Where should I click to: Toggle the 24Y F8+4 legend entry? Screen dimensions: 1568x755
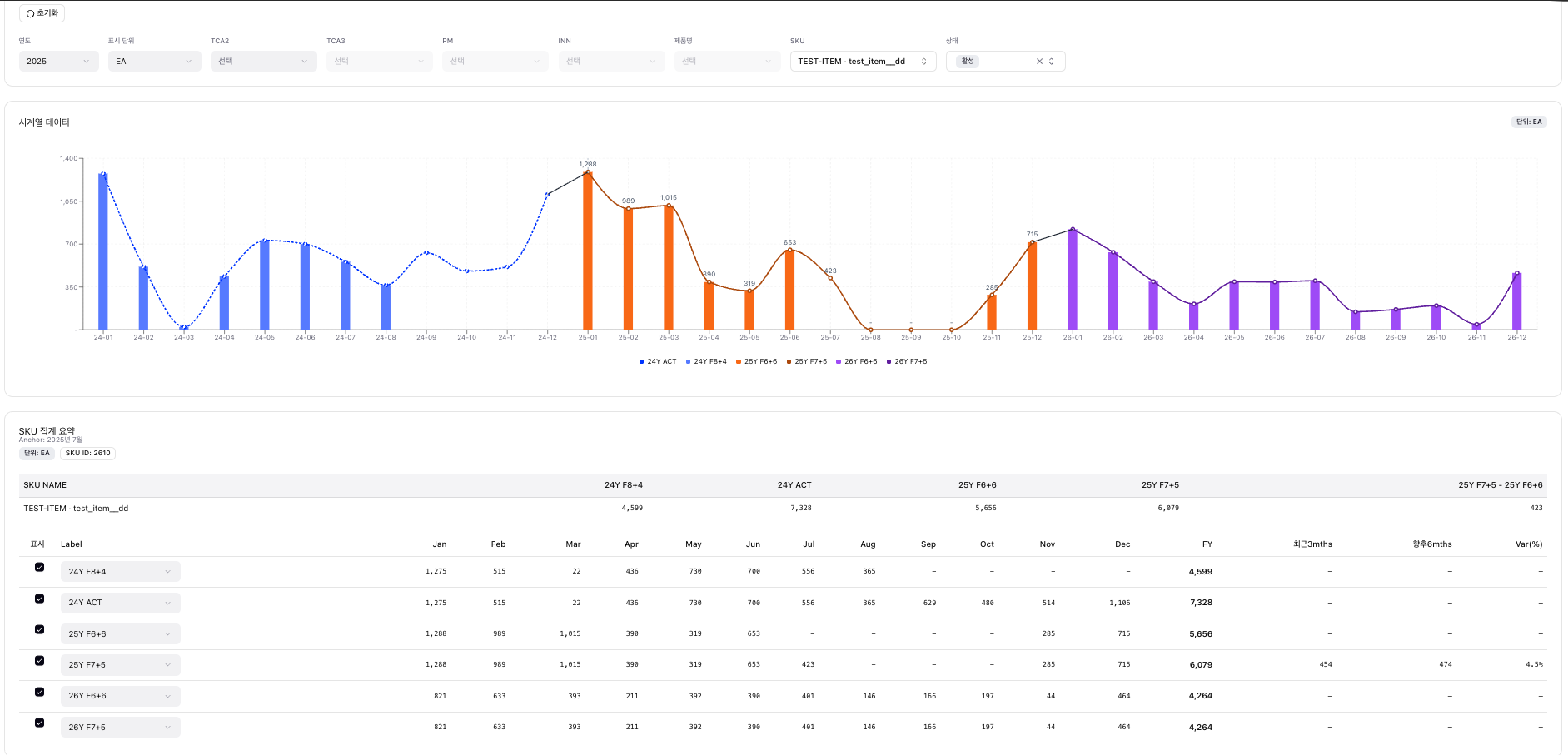click(706, 362)
